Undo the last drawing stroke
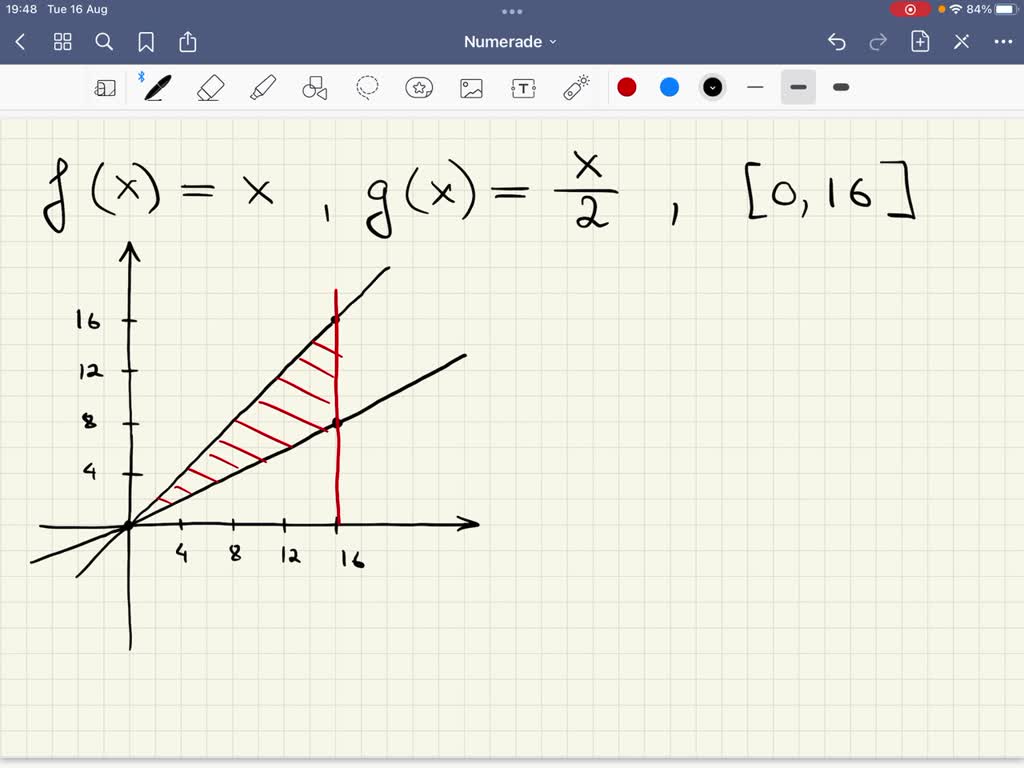 point(837,42)
